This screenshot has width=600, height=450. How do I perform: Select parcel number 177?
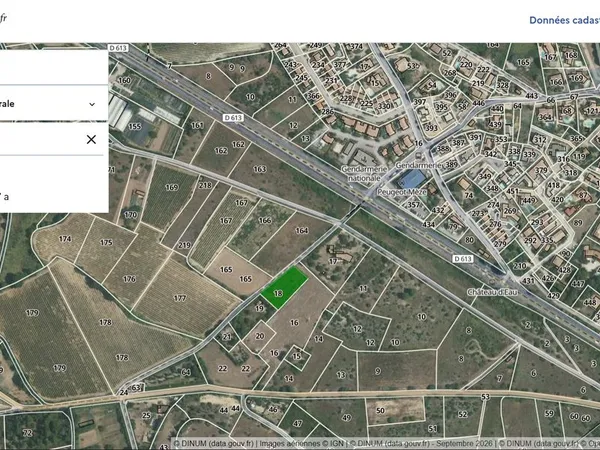pos(180,298)
